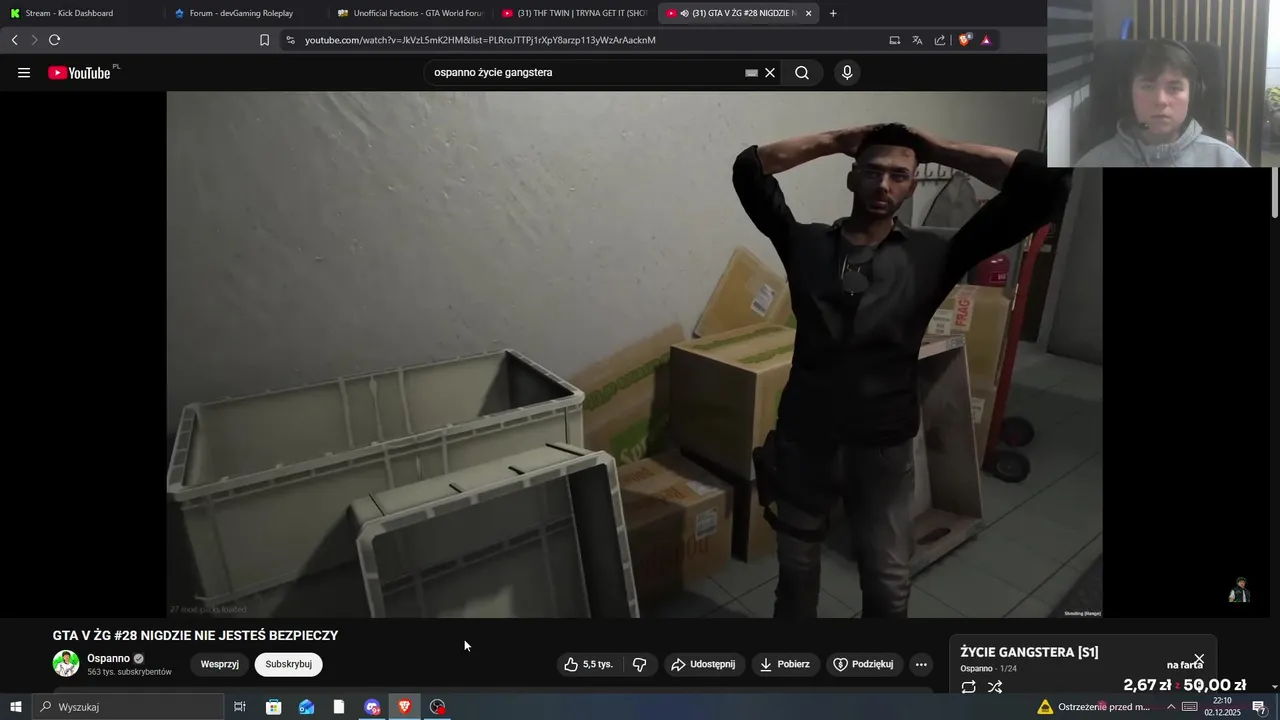Image resolution: width=1280 pixels, height=720 pixels.
Task: Toggle playlist shuffle icon
Action: click(x=995, y=687)
